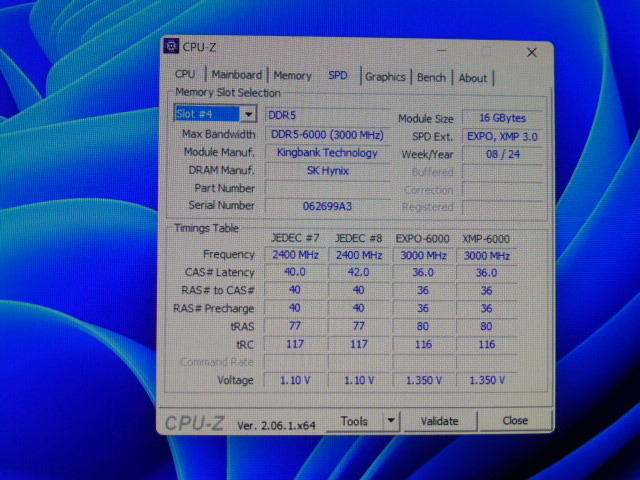This screenshot has width=640, height=480.
Task: Click the Max Bandwidth value DDR5-6000 (3000 MHz)
Action: tap(328, 135)
